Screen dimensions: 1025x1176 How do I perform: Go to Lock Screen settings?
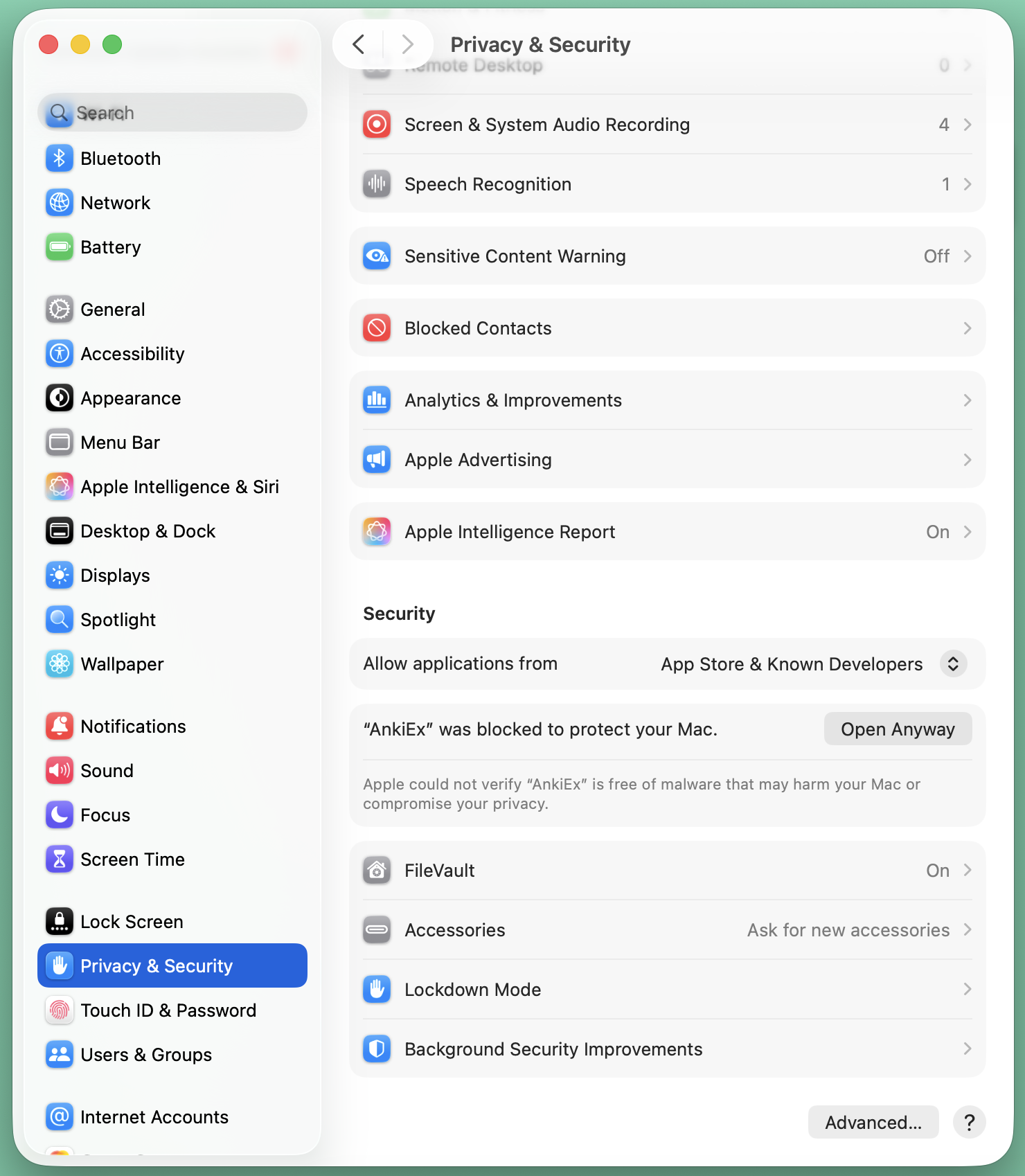(172, 922)
